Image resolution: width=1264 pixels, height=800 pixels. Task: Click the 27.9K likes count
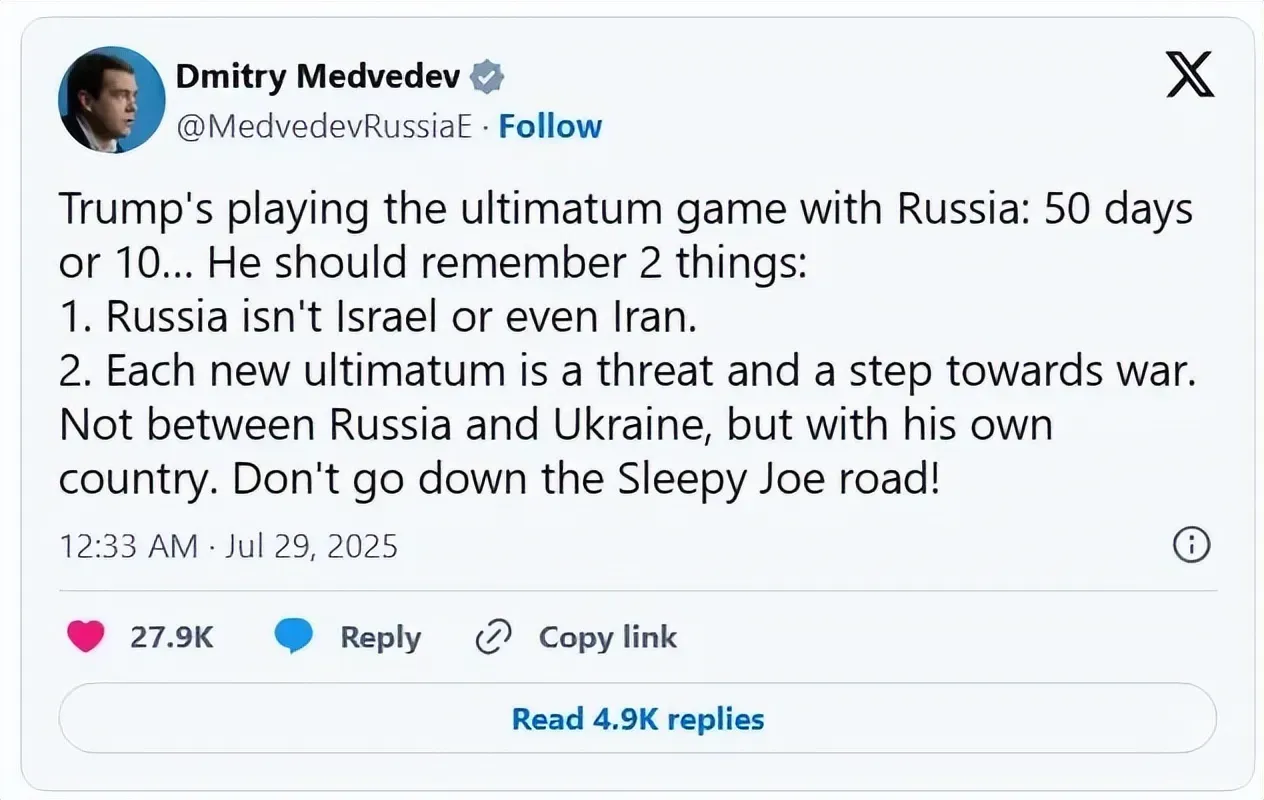[172, 637]
